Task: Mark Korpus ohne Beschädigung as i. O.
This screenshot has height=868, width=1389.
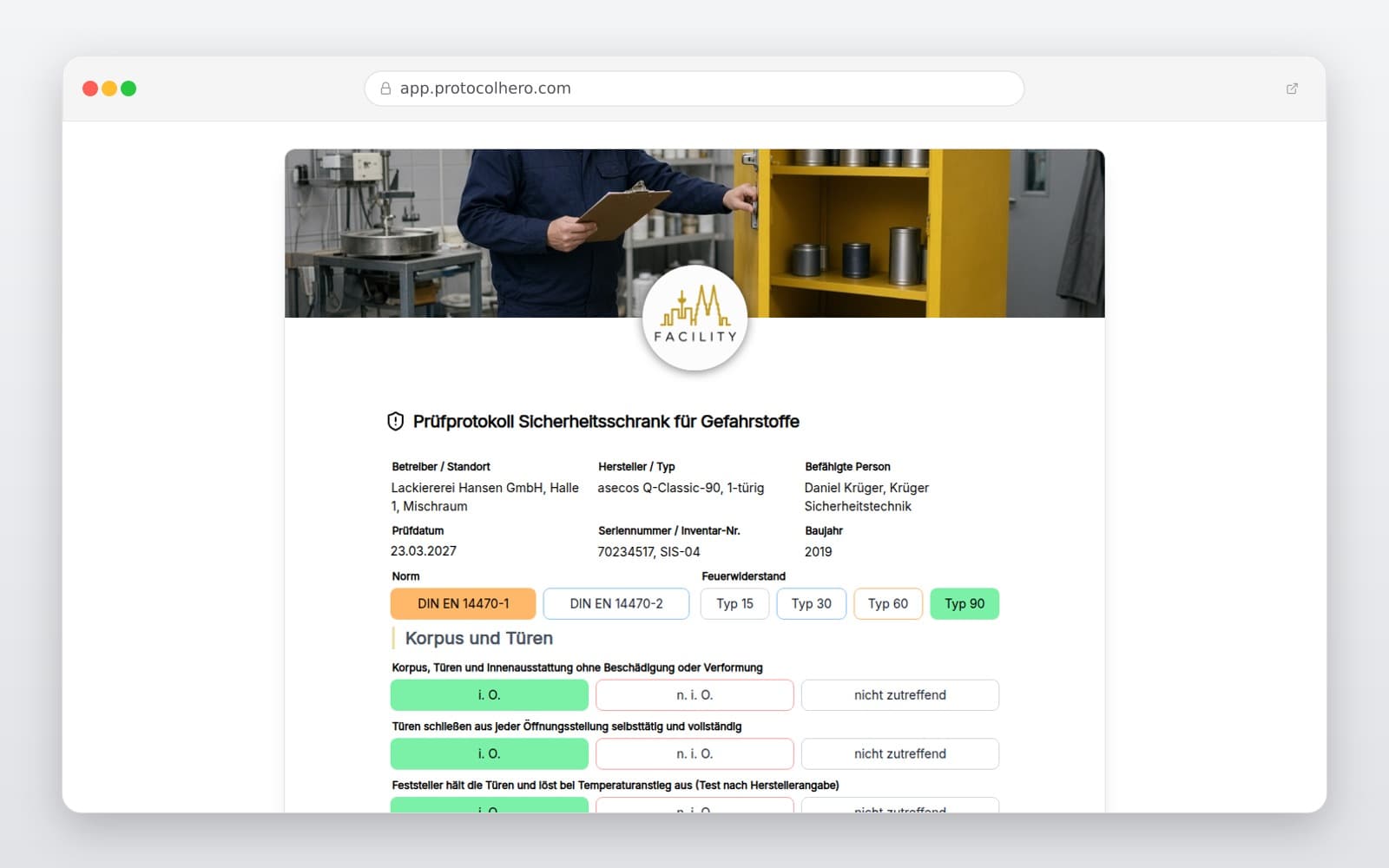Action: [490, 695]
